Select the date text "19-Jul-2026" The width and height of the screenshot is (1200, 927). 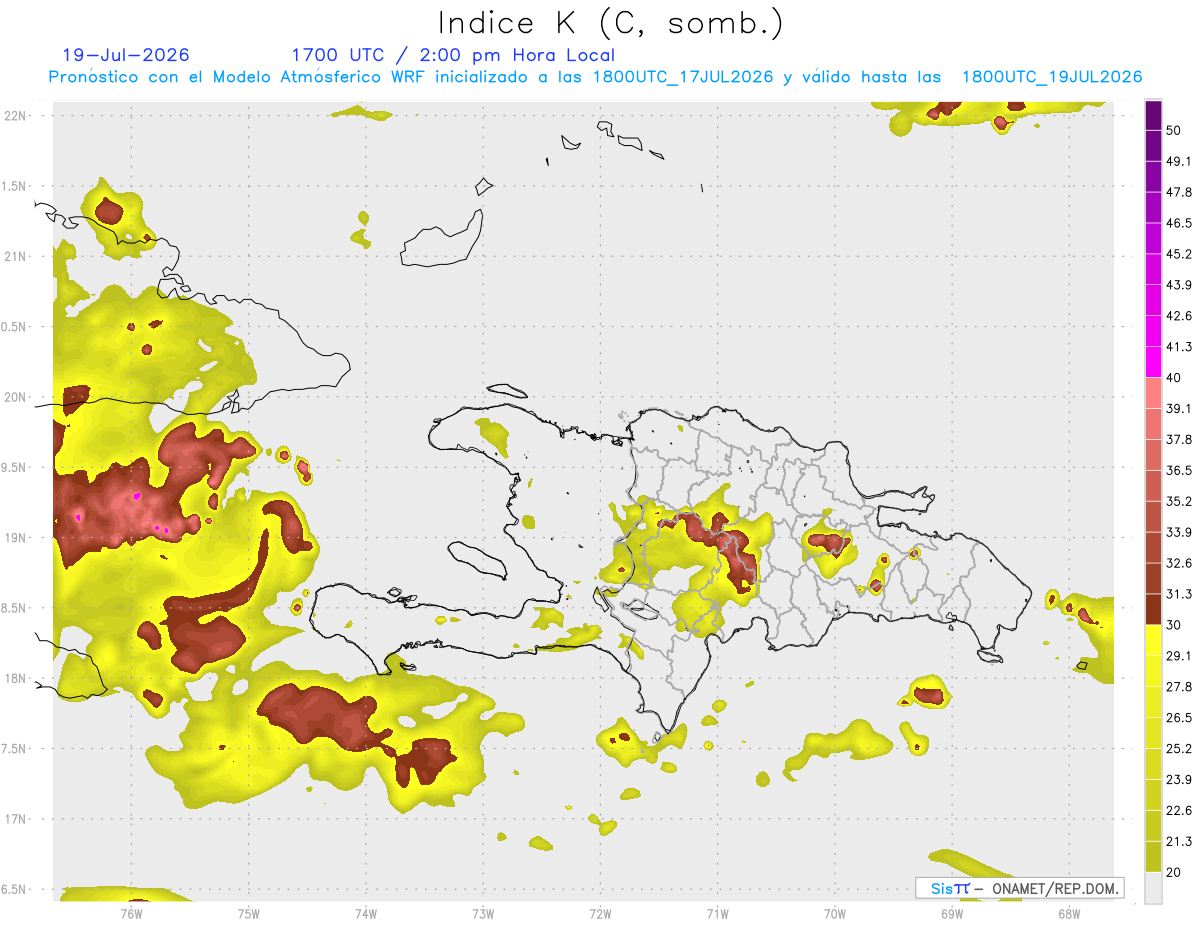click(x=126, y=55)
